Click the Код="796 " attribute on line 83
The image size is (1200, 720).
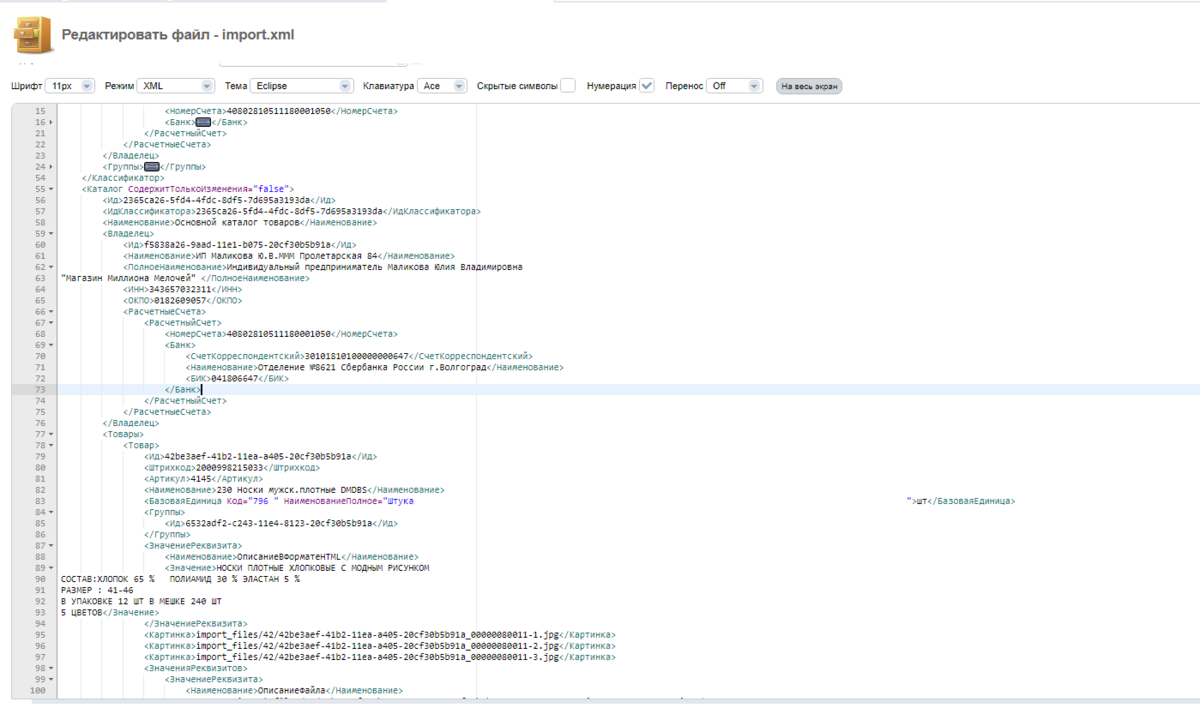coord(254,500)
